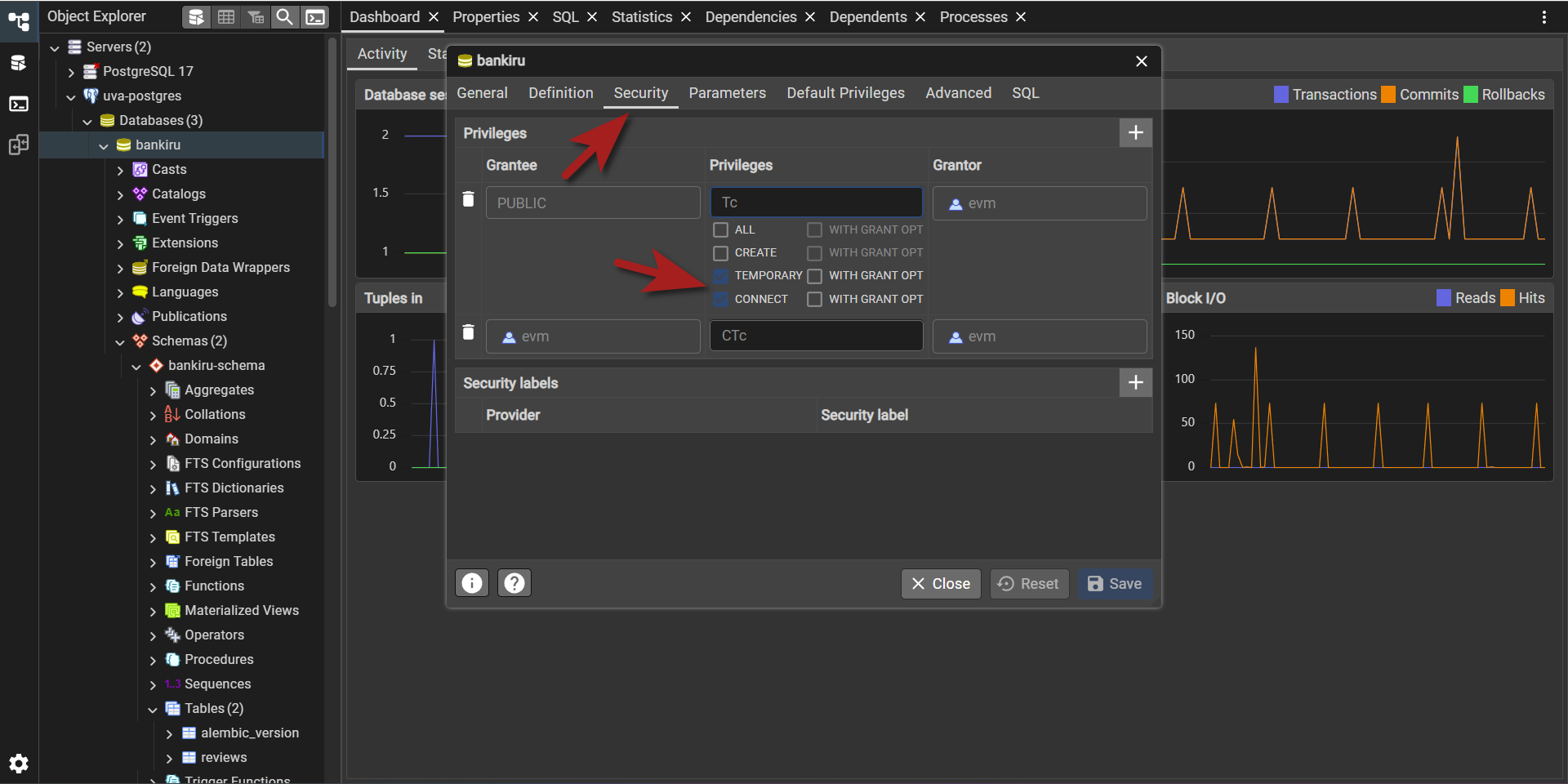Collapse the Schemas (2) node
The height and width of the screenshot is (784, 1568).
[120, 341]
